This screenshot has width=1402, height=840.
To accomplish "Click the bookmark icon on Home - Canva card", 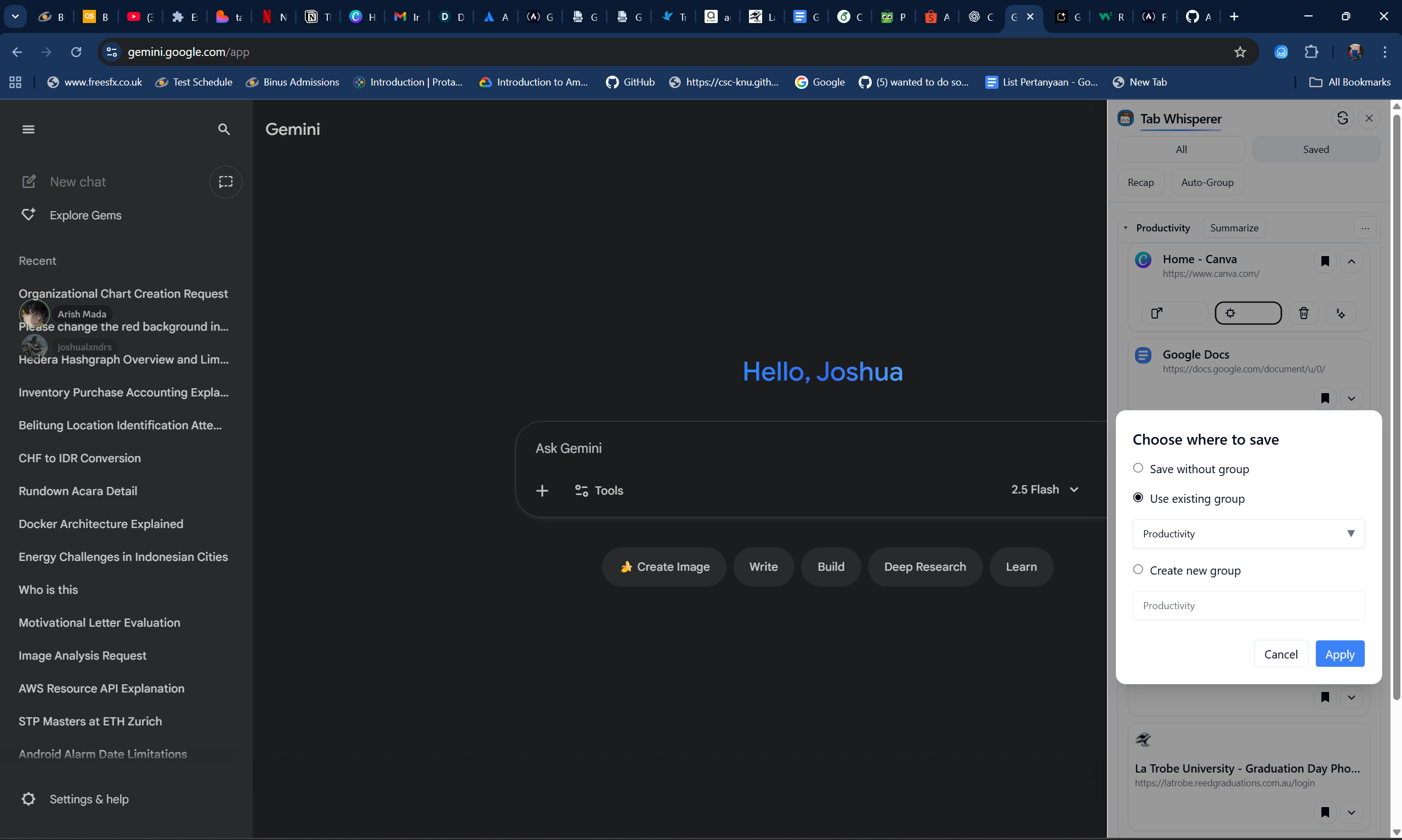I will [1325, 262].
